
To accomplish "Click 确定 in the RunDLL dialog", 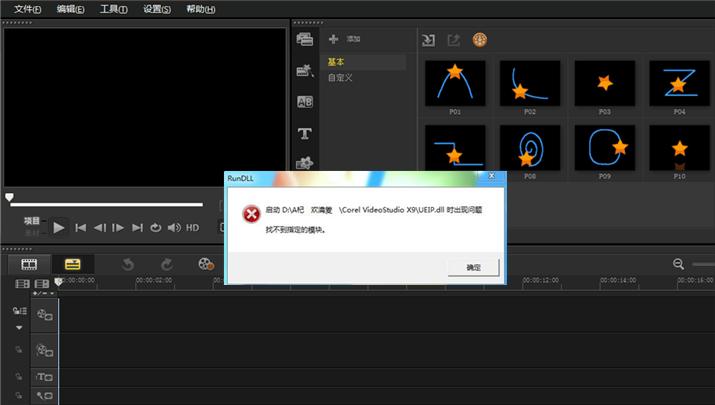I will 473,267.
